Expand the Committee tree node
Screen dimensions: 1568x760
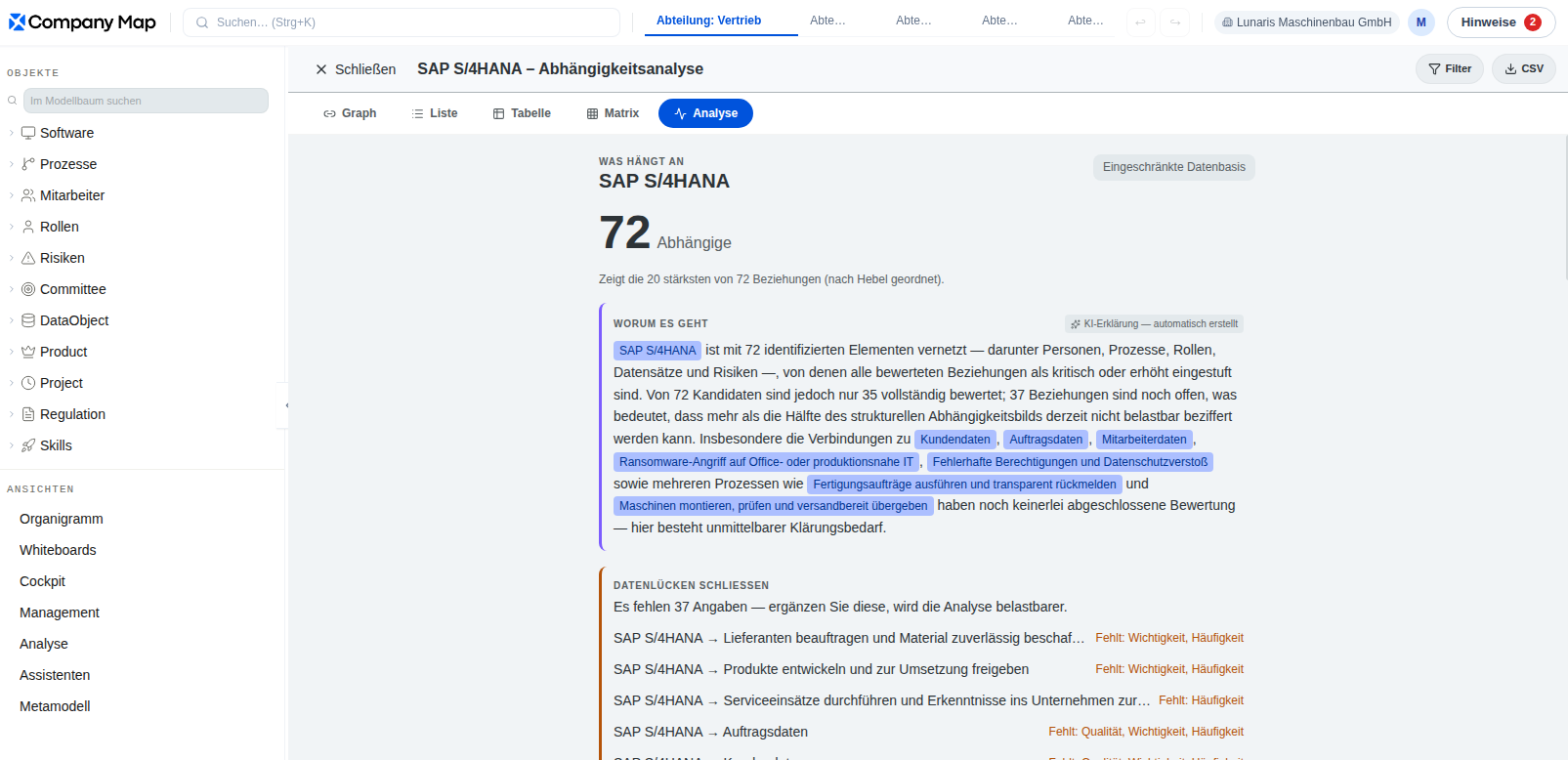[12, 289]
